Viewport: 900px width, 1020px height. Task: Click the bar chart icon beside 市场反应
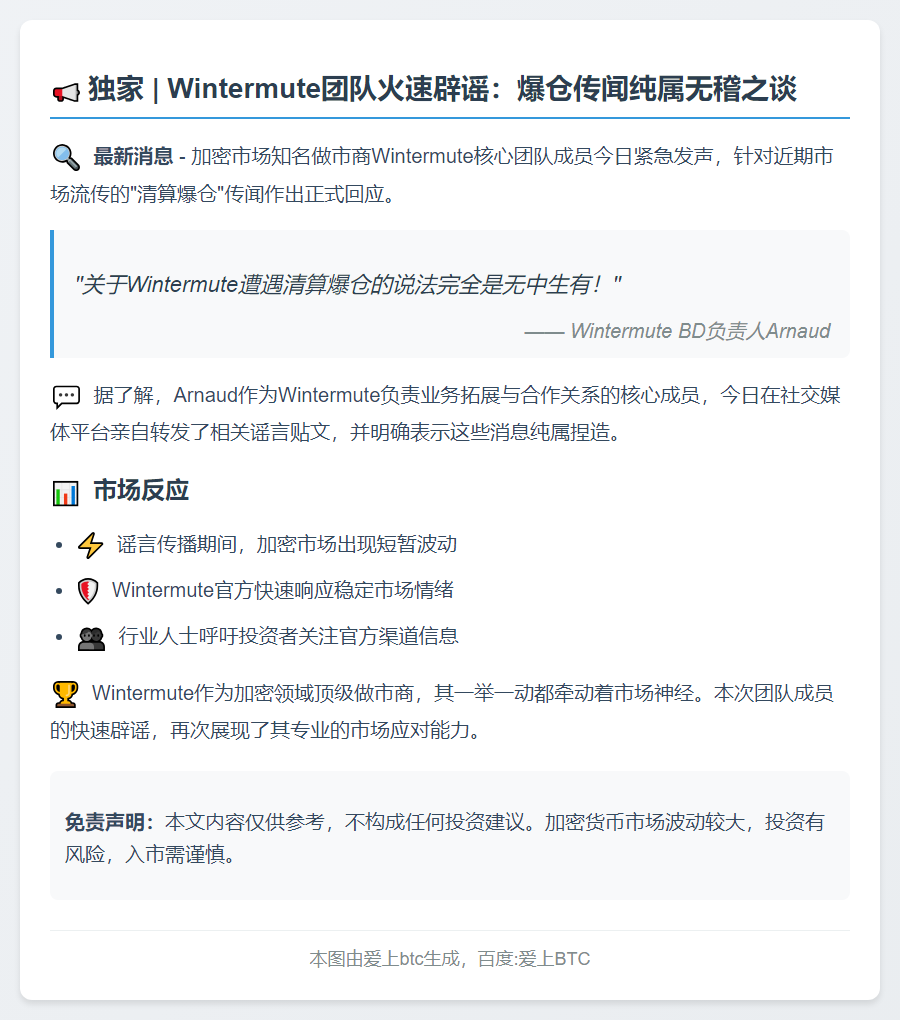pos(66,493)
